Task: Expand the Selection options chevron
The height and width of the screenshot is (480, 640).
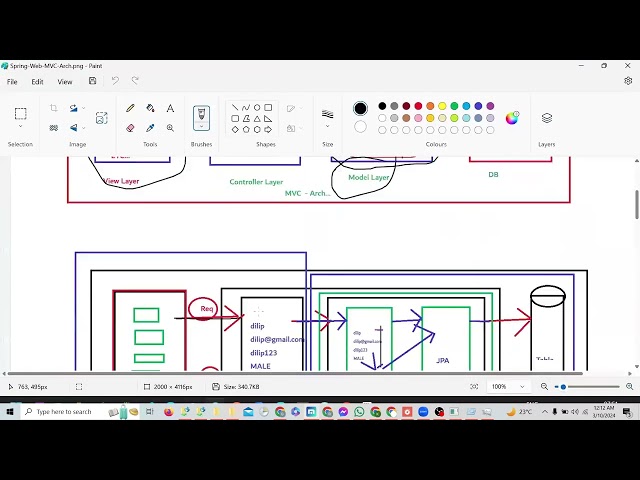Action: coord(20,127)
